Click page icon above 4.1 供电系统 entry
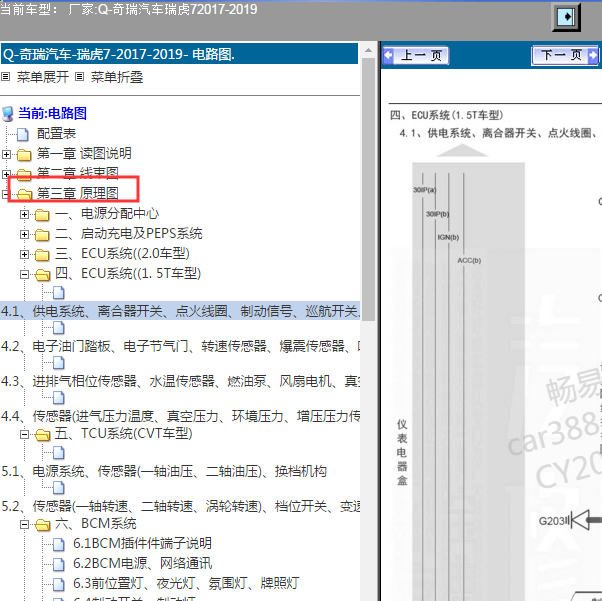 [58, 293]
